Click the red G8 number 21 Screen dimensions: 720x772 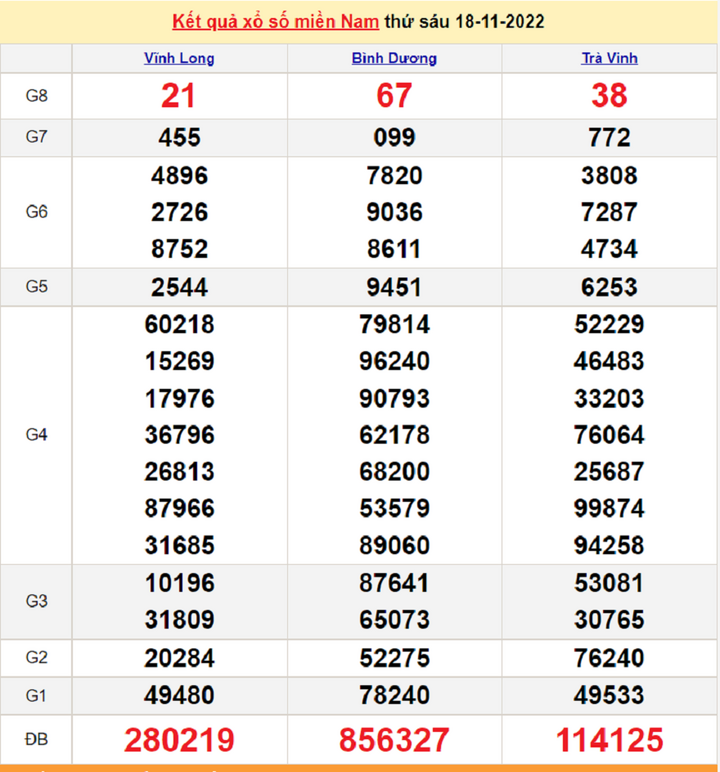[179, 96]
